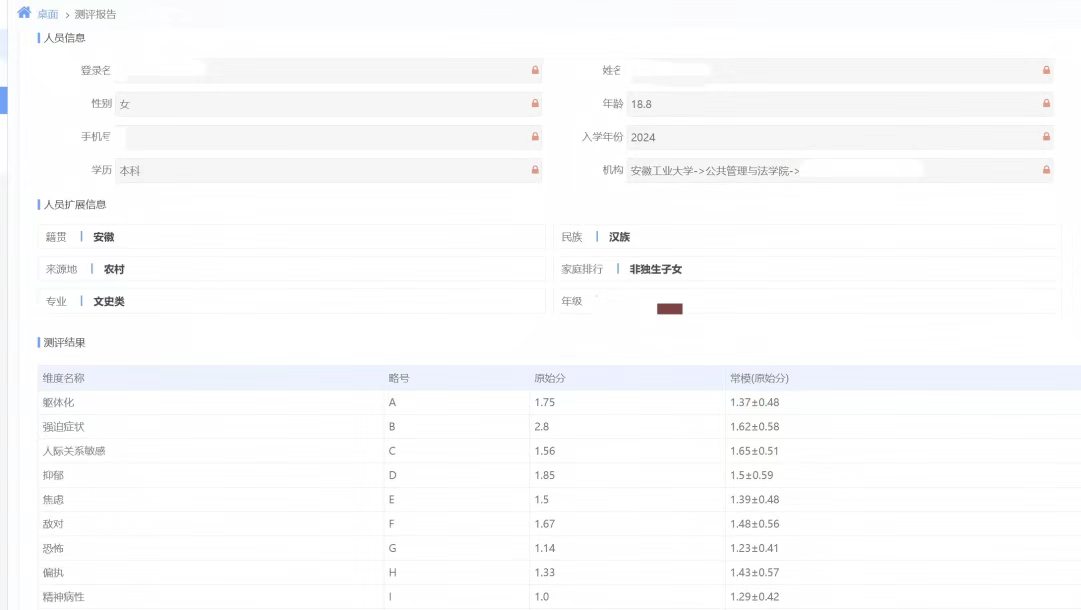Click the lock icon in 学历 field
Screen dimensions: 1081x610
click(x=535, y=170)
